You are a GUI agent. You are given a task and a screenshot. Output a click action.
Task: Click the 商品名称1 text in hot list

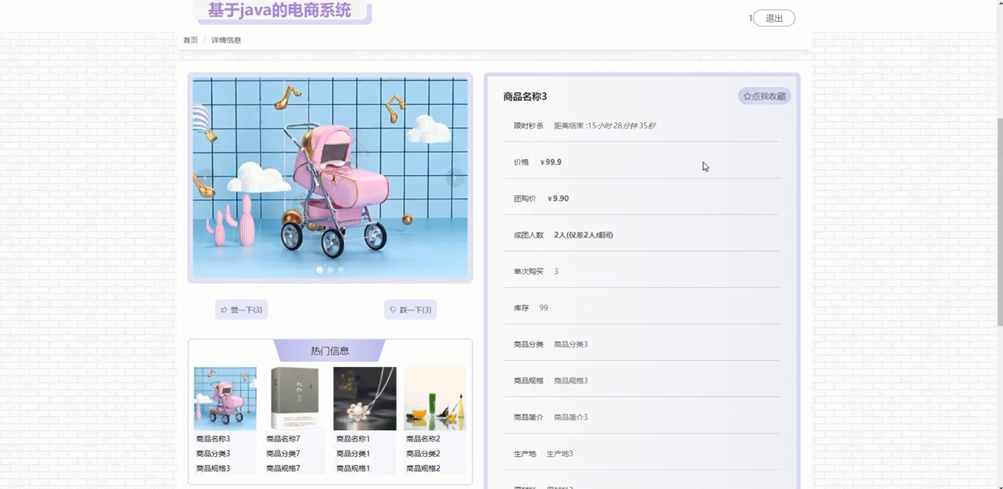(353, 439)
